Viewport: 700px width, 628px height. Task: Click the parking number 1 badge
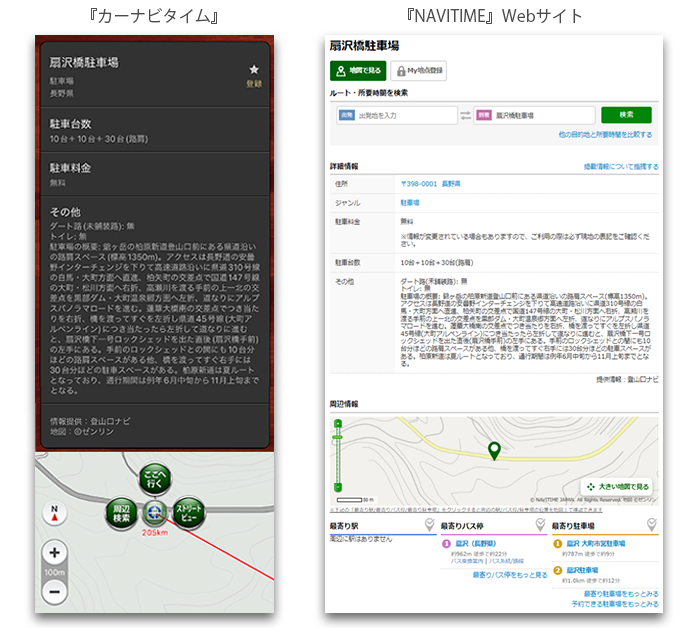coord(558,543)
